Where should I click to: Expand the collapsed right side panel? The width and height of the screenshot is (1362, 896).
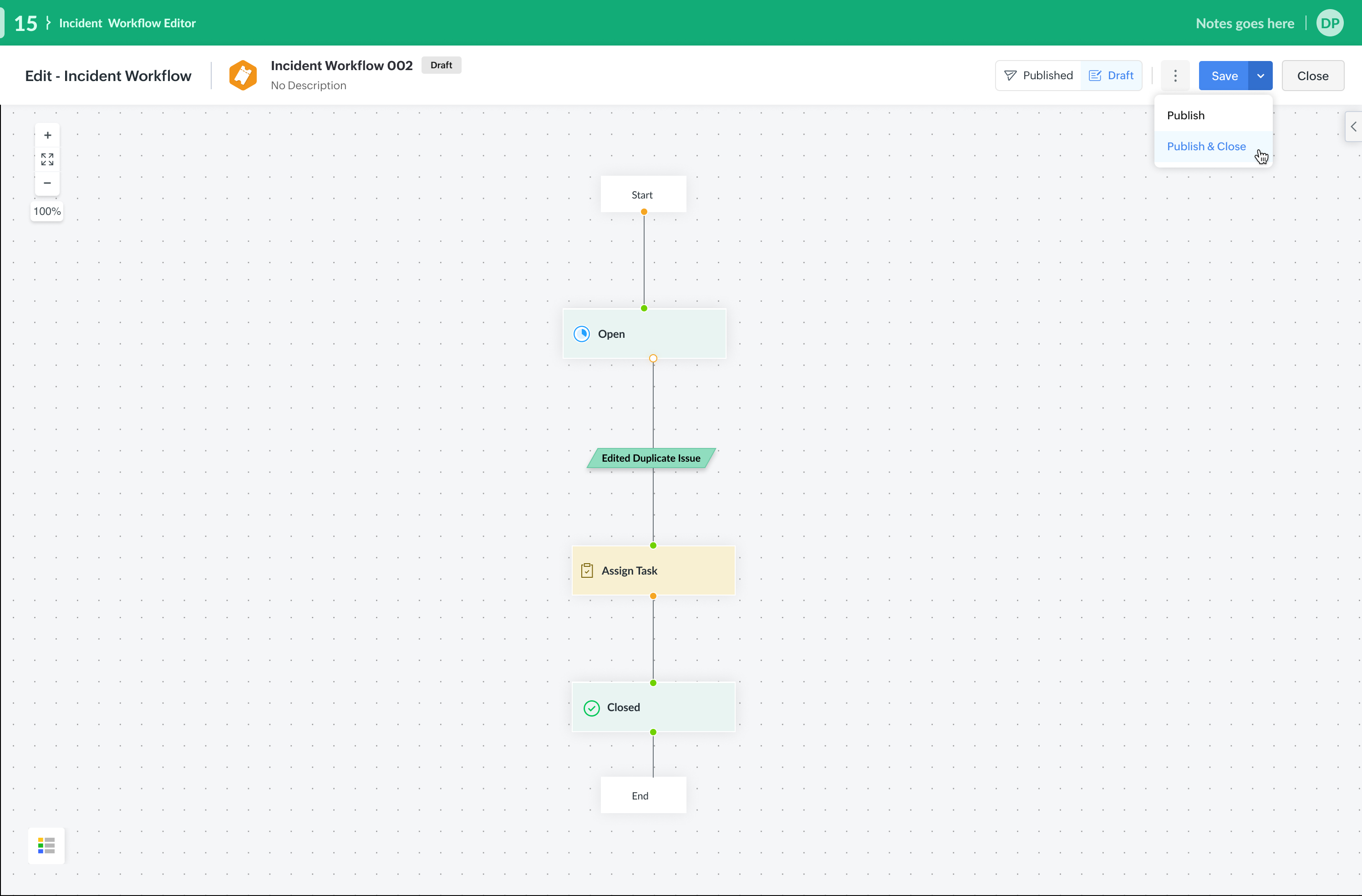pyautogui.click(x=1353, y=127)
